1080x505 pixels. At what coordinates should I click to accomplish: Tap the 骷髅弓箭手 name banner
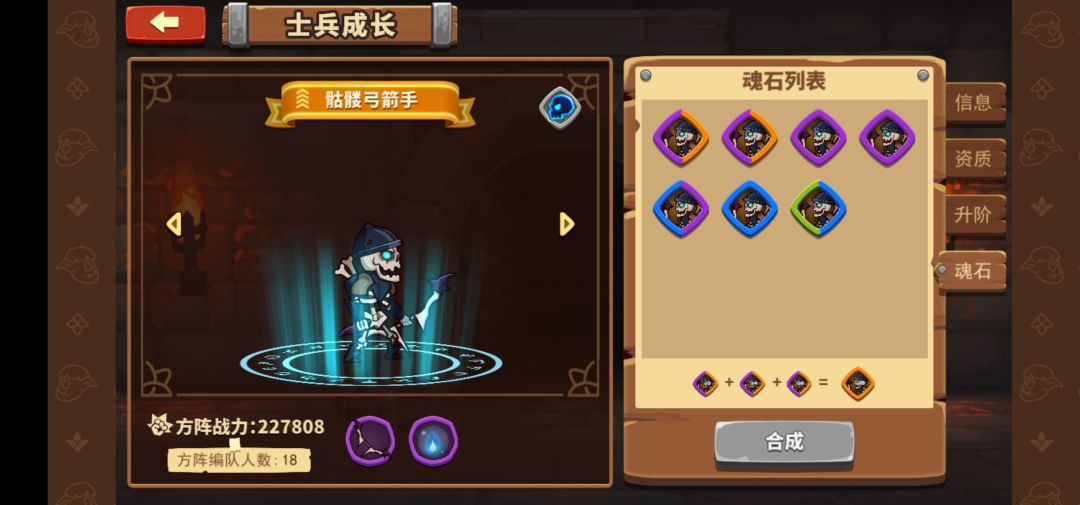(x=370, y=101)
